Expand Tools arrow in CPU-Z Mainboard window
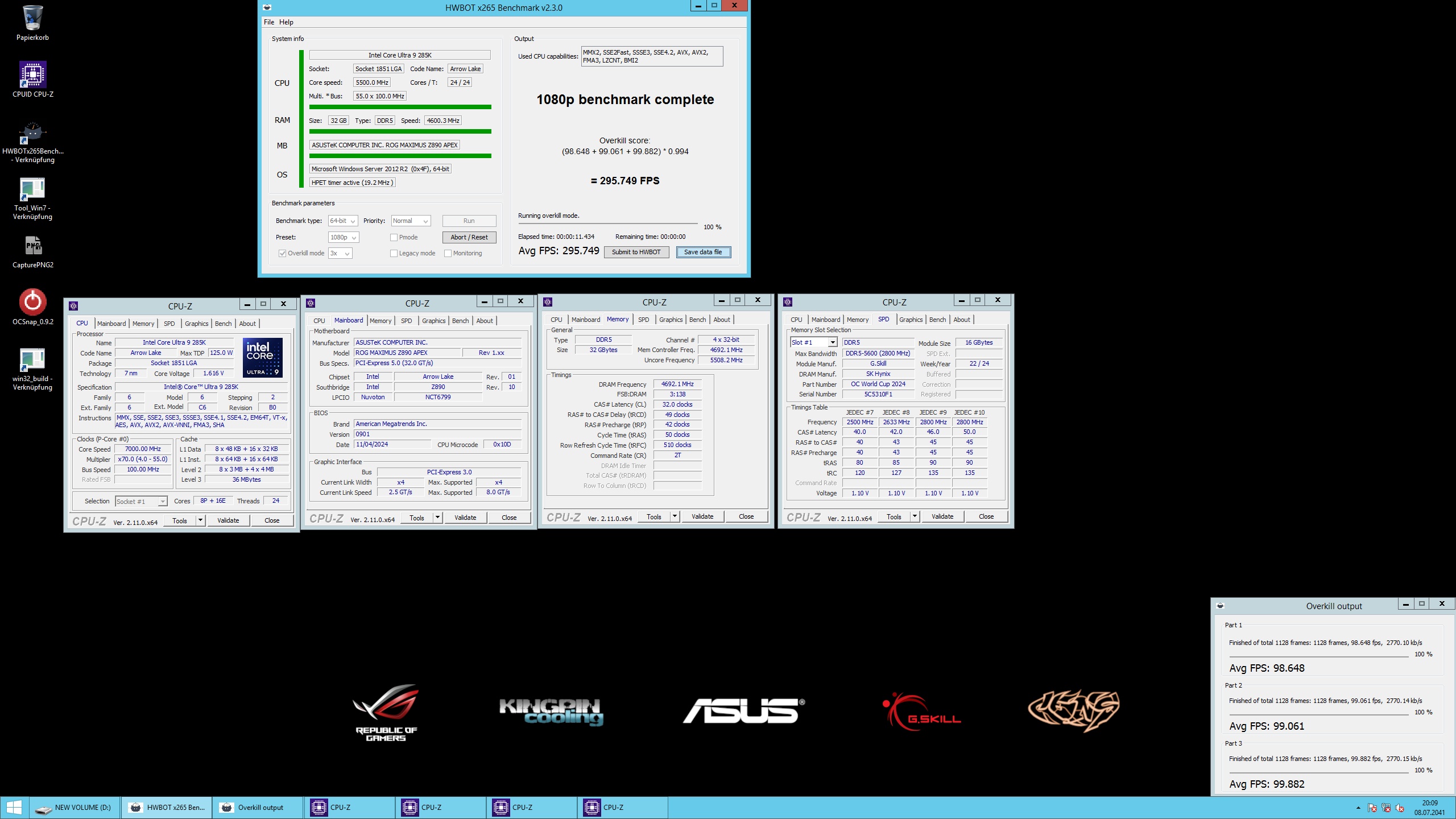This screenshot has height=819, width=1456. point(437,517)
